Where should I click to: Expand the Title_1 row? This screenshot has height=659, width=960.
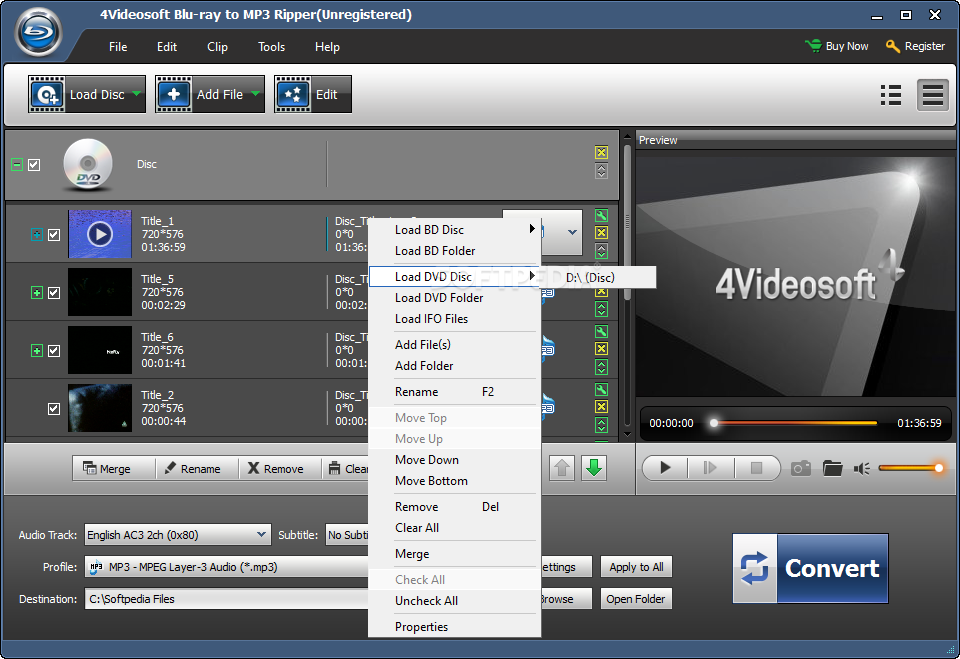37,235
